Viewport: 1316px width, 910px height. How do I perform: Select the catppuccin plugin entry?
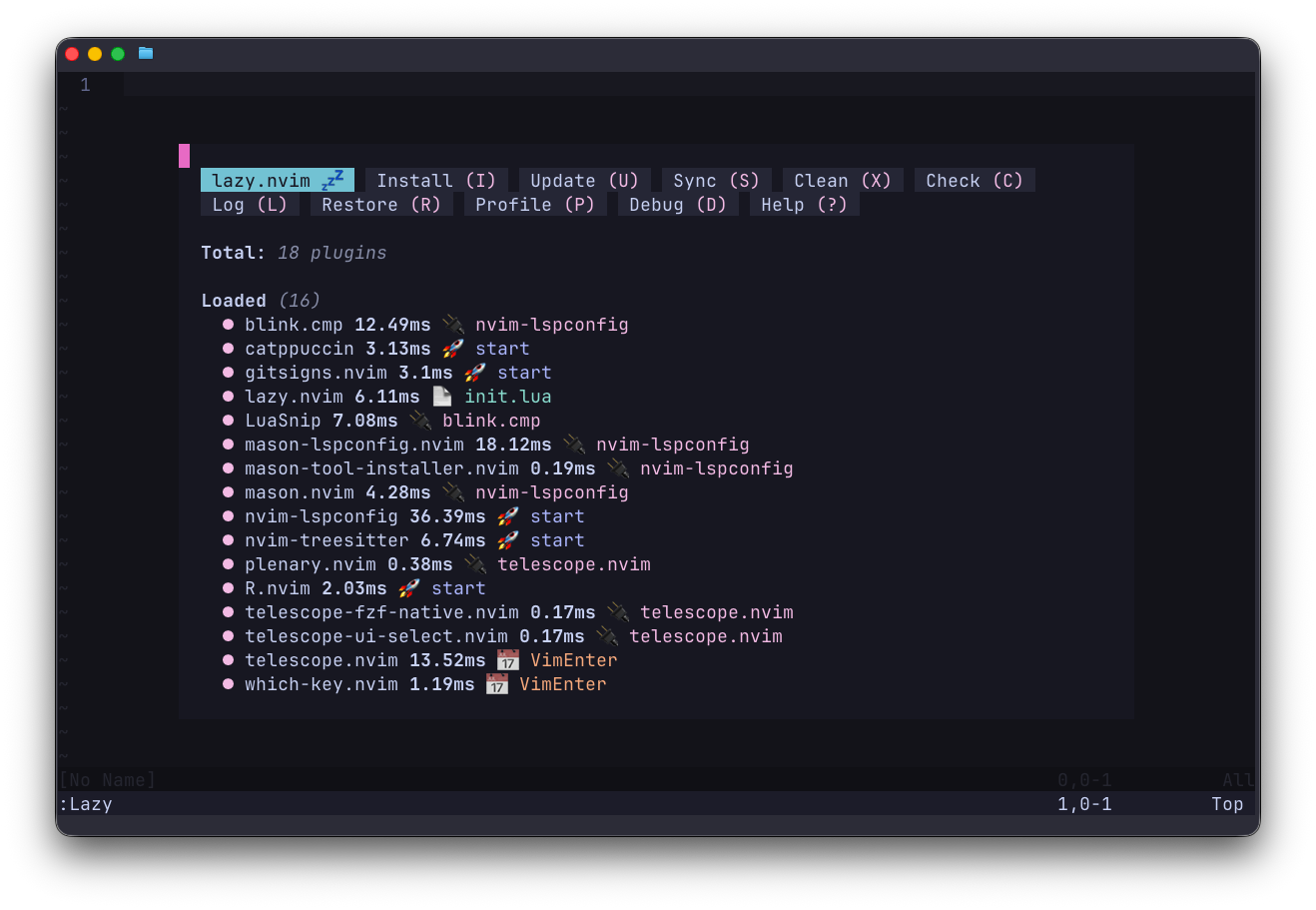coord(300,349)
